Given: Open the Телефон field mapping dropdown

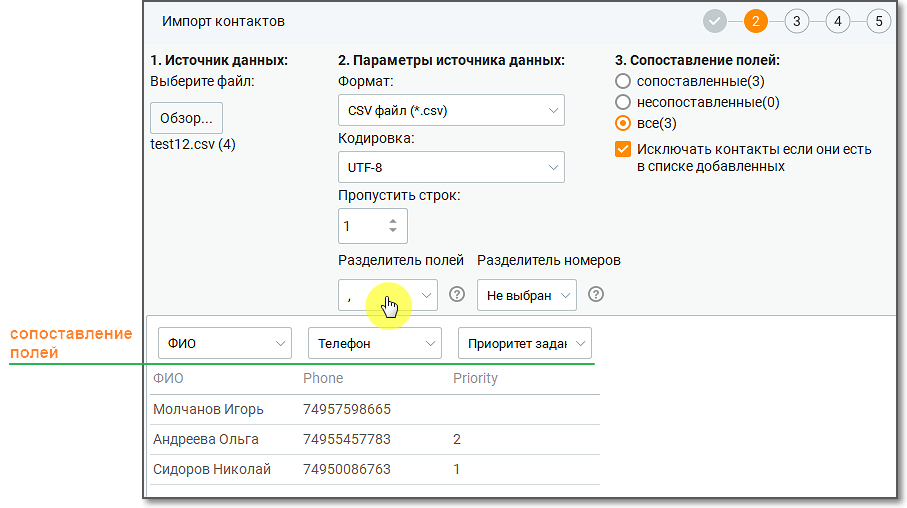Looking at the screenshot, I should pyautogui.click(x=375, y=343).
